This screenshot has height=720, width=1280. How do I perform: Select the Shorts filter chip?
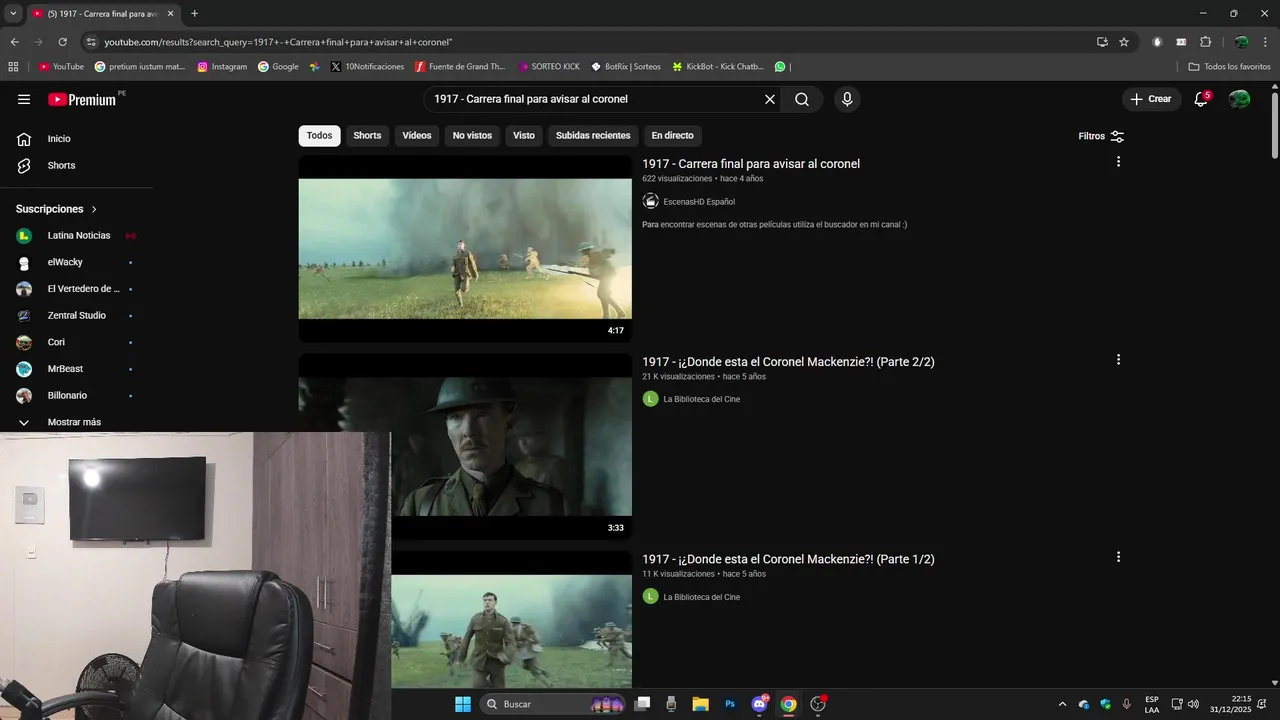point(367,136)
